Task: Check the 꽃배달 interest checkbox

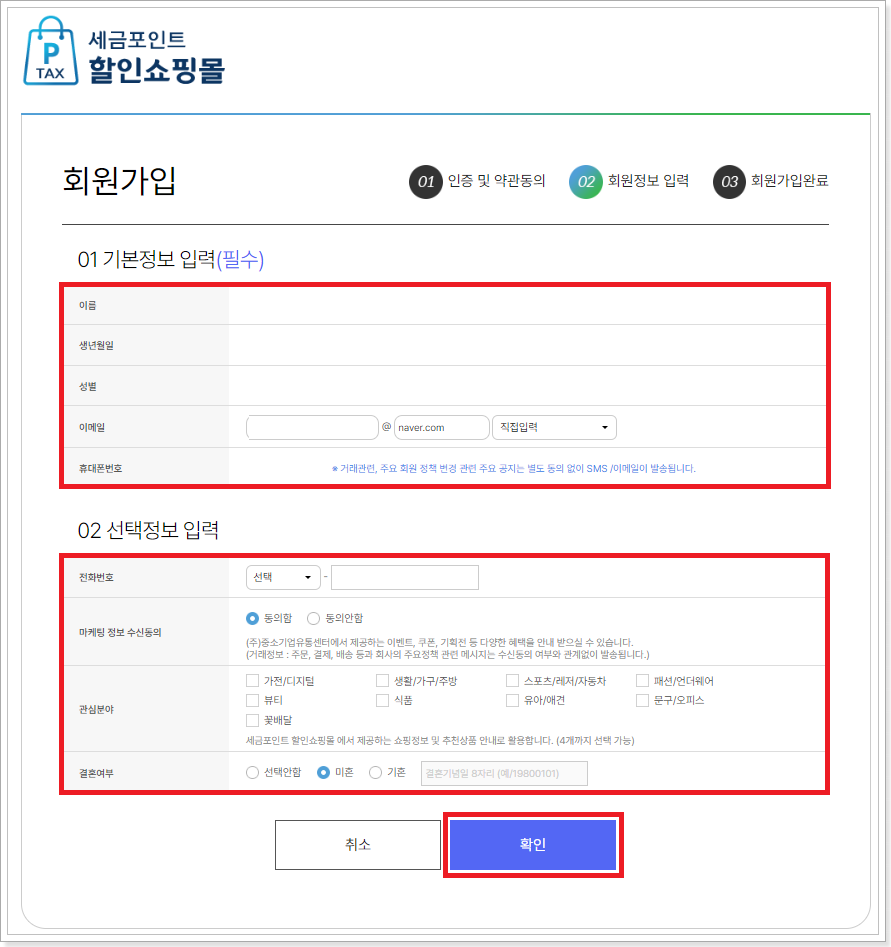Action: (x=251, y=720)
